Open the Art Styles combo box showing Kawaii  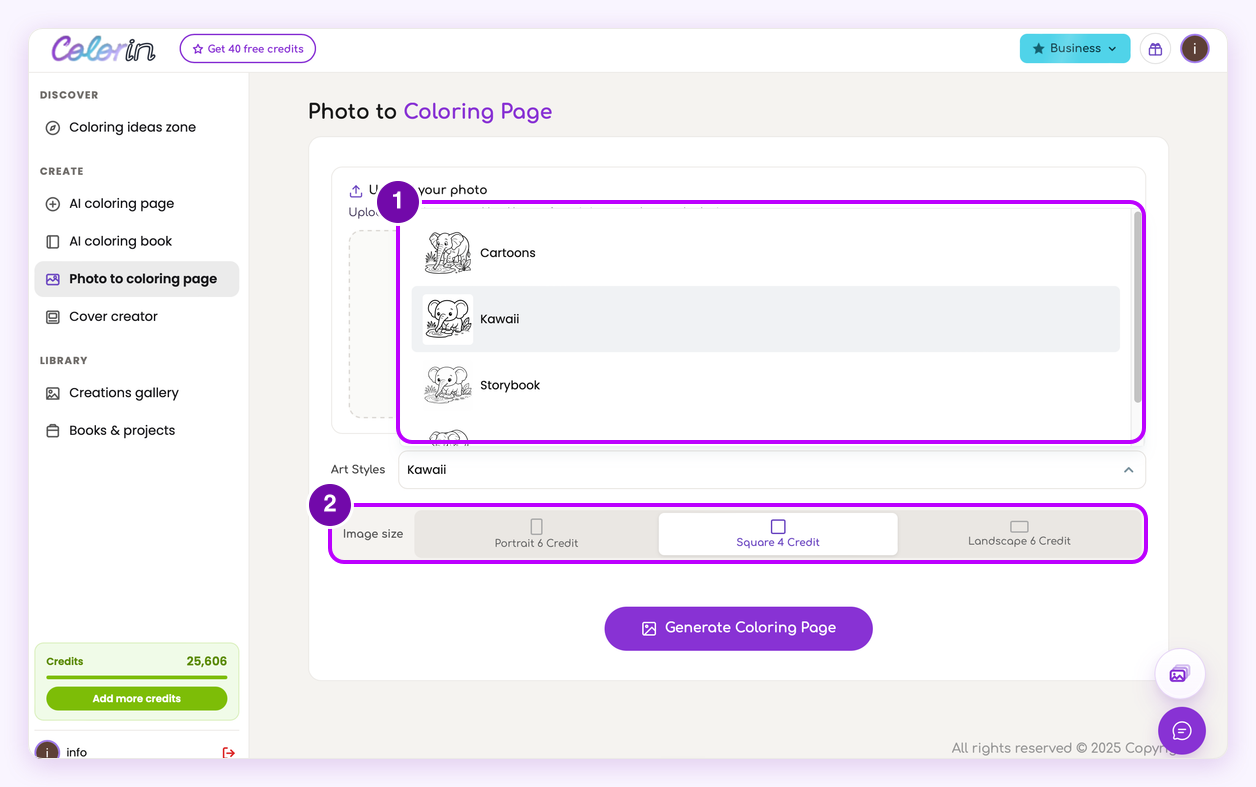[772, 470]
